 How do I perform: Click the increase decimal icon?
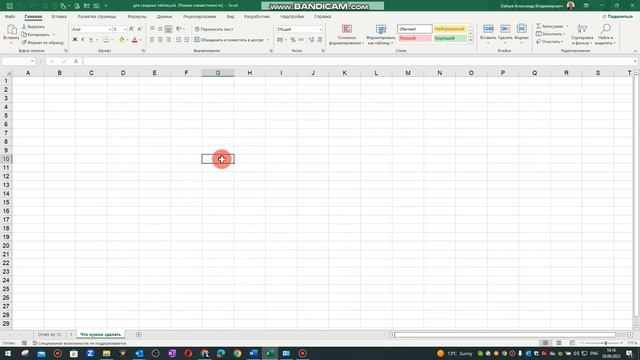tap(311, 40)
